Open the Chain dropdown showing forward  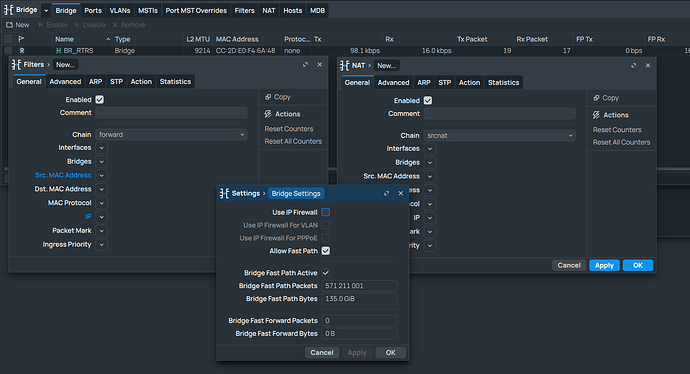(x=171, y=135)
